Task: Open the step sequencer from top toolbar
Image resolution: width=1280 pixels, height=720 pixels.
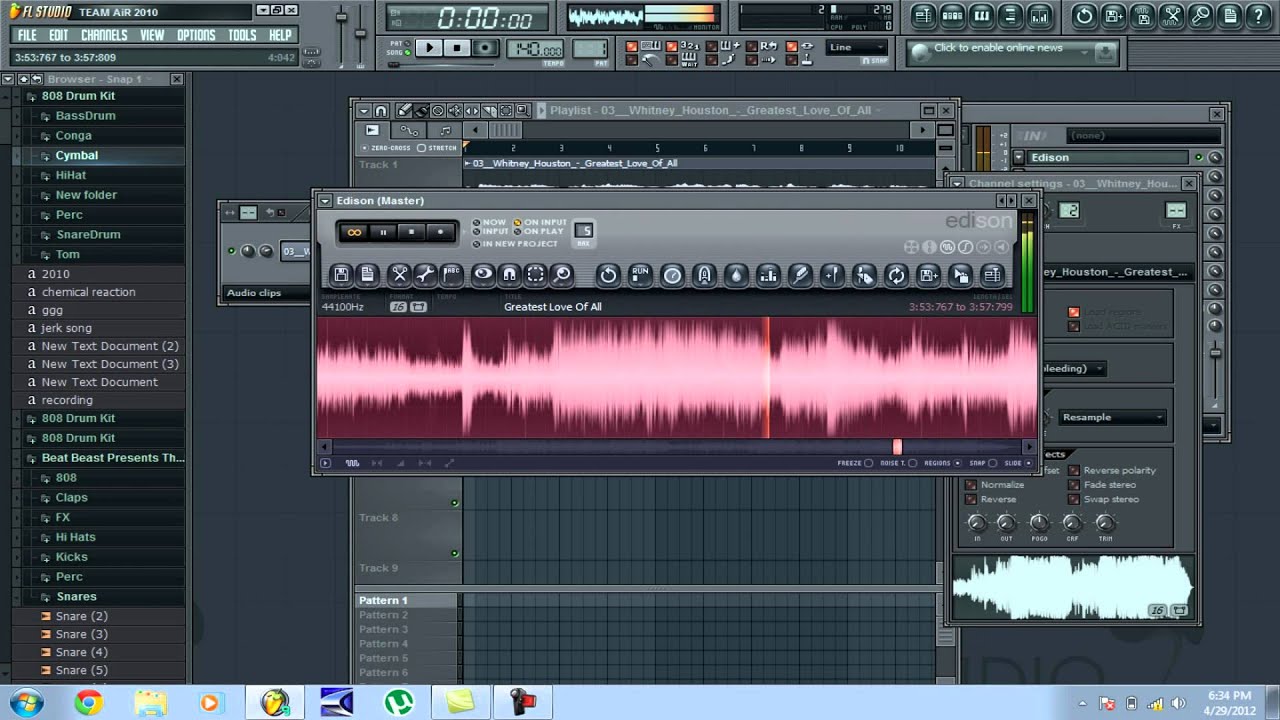Action: (x=952, y=15)
